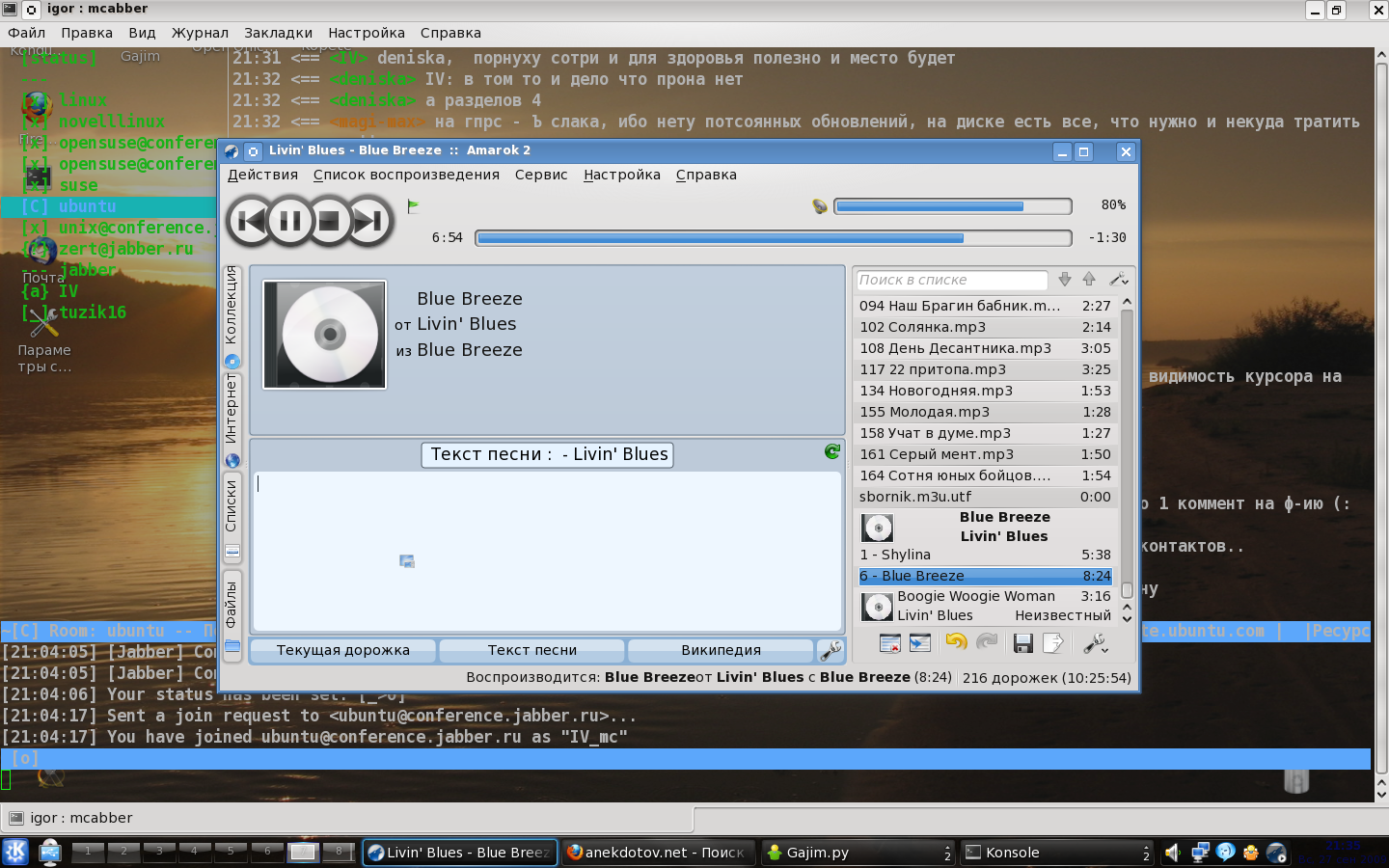Image resolution: width=1389 pixels, height=868 pixels.
Task: Reload lyrics with the green refresh icon
Action: pyautogui.click(x=832, y=451)
